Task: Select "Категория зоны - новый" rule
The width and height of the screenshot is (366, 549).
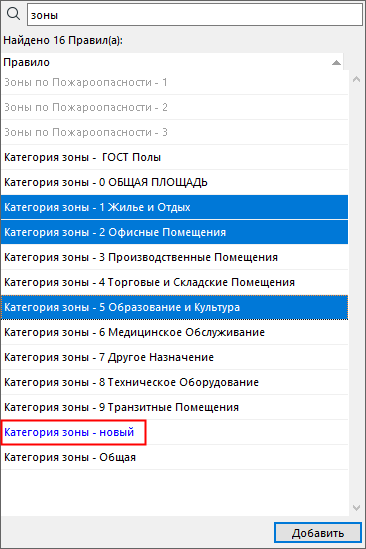Action: point(174,432)
